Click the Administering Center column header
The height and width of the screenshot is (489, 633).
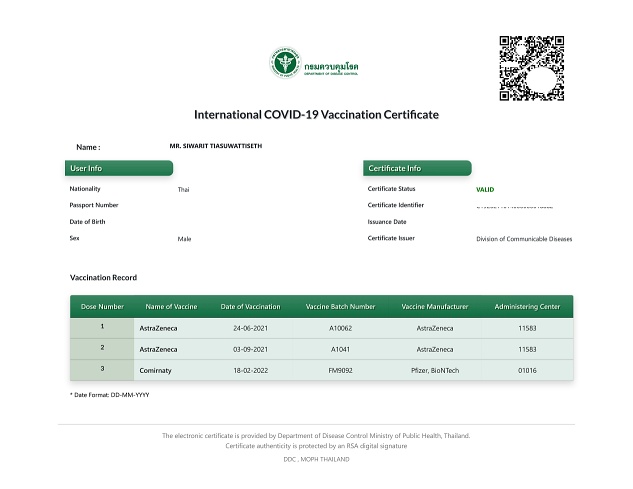click(528, 306)
